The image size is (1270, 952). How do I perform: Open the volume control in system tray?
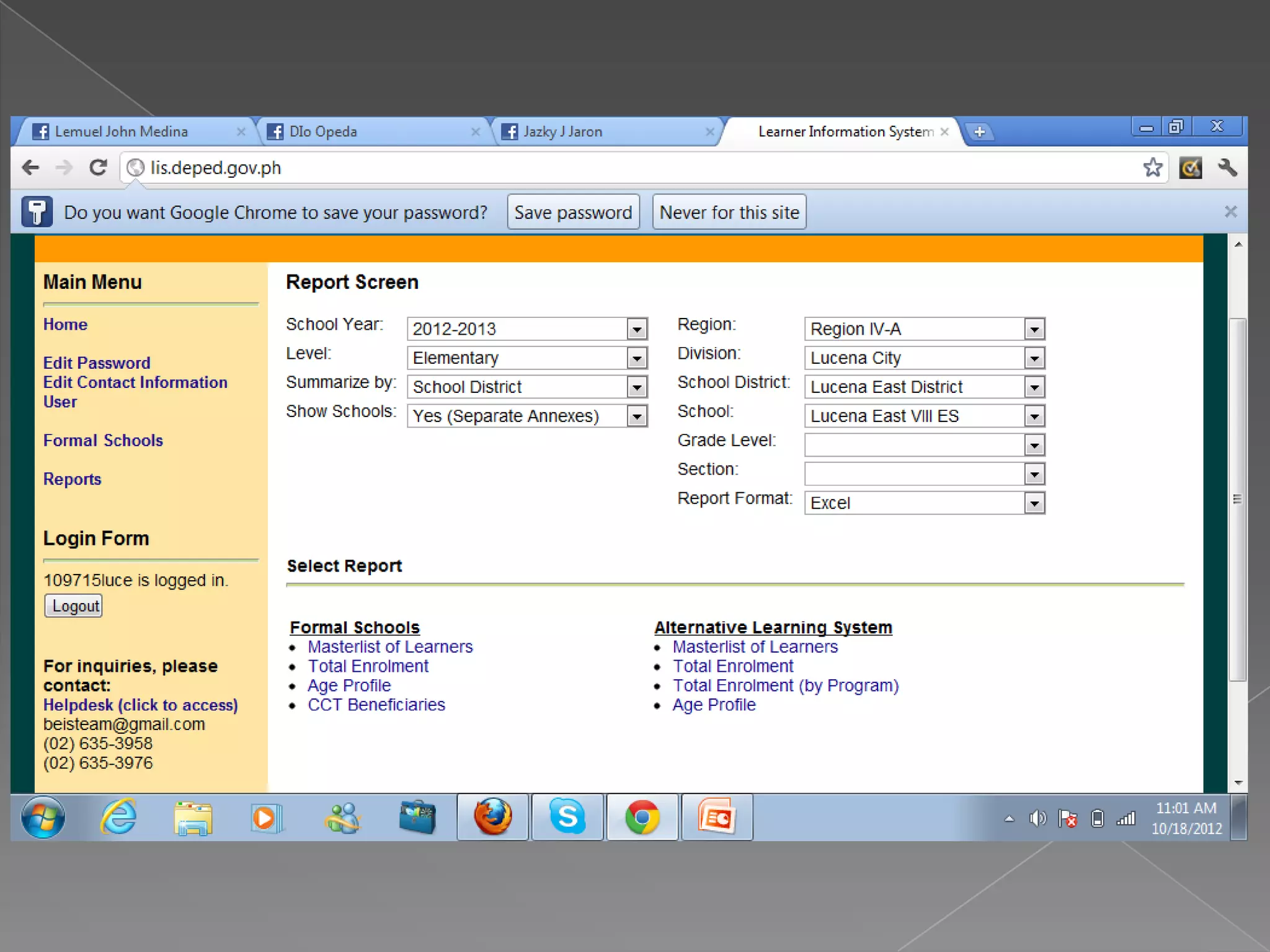tap(1037, 819)
